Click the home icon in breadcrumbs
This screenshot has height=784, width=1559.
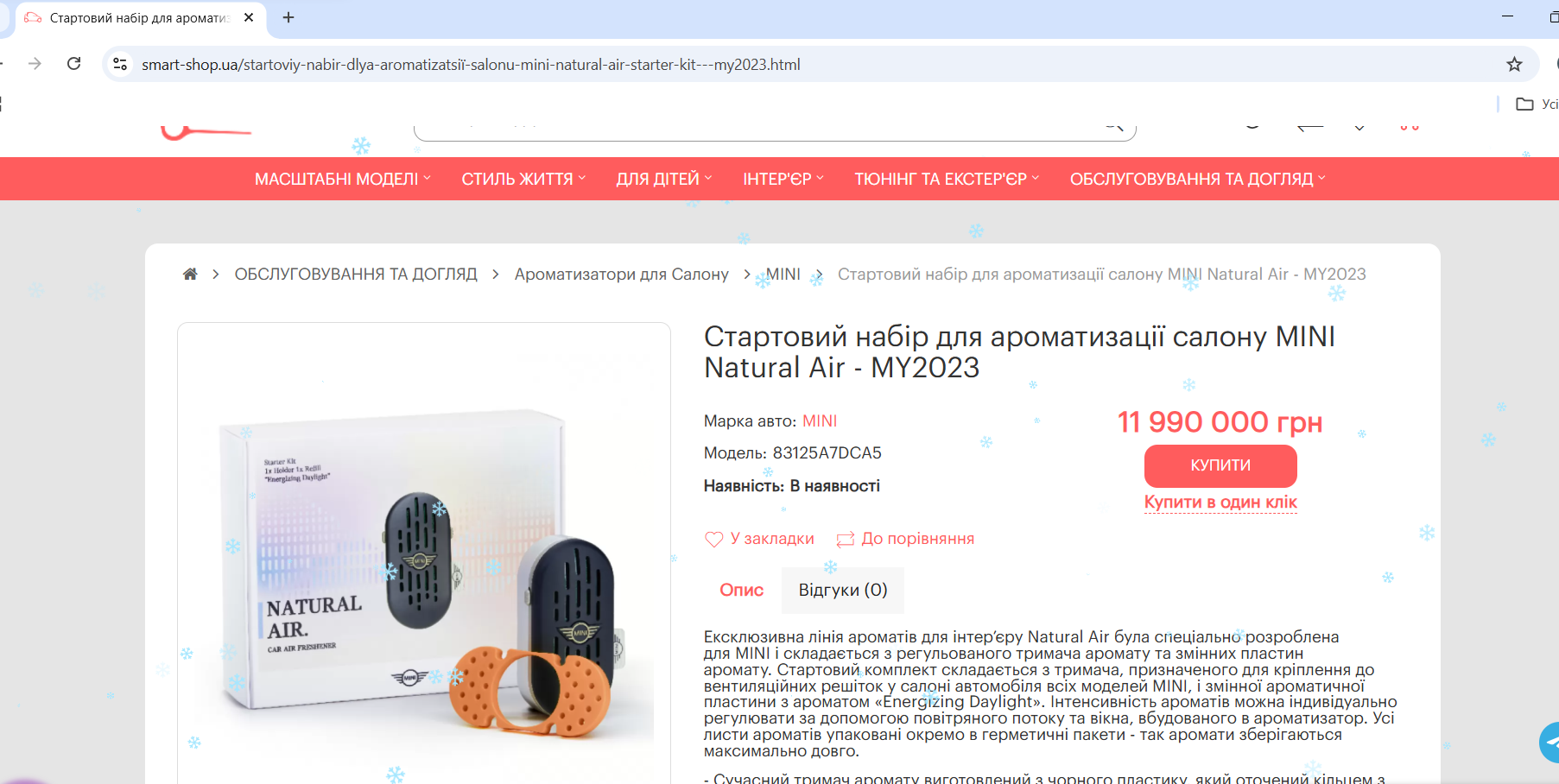pos(190,274)
